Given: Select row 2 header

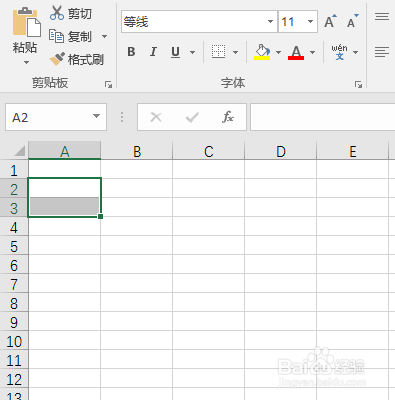Looking at the screenshot, I should click(x=14, y=189).
